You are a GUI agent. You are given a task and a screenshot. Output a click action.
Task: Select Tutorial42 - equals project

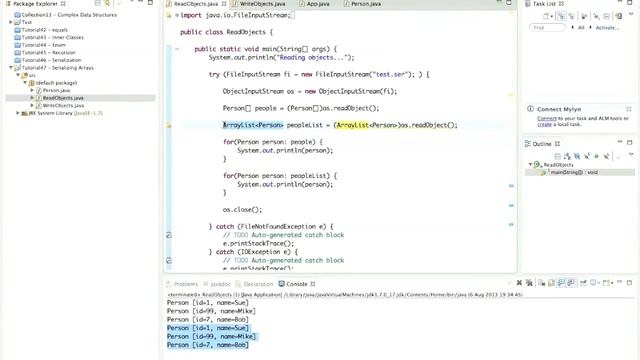tap(44, 30)
